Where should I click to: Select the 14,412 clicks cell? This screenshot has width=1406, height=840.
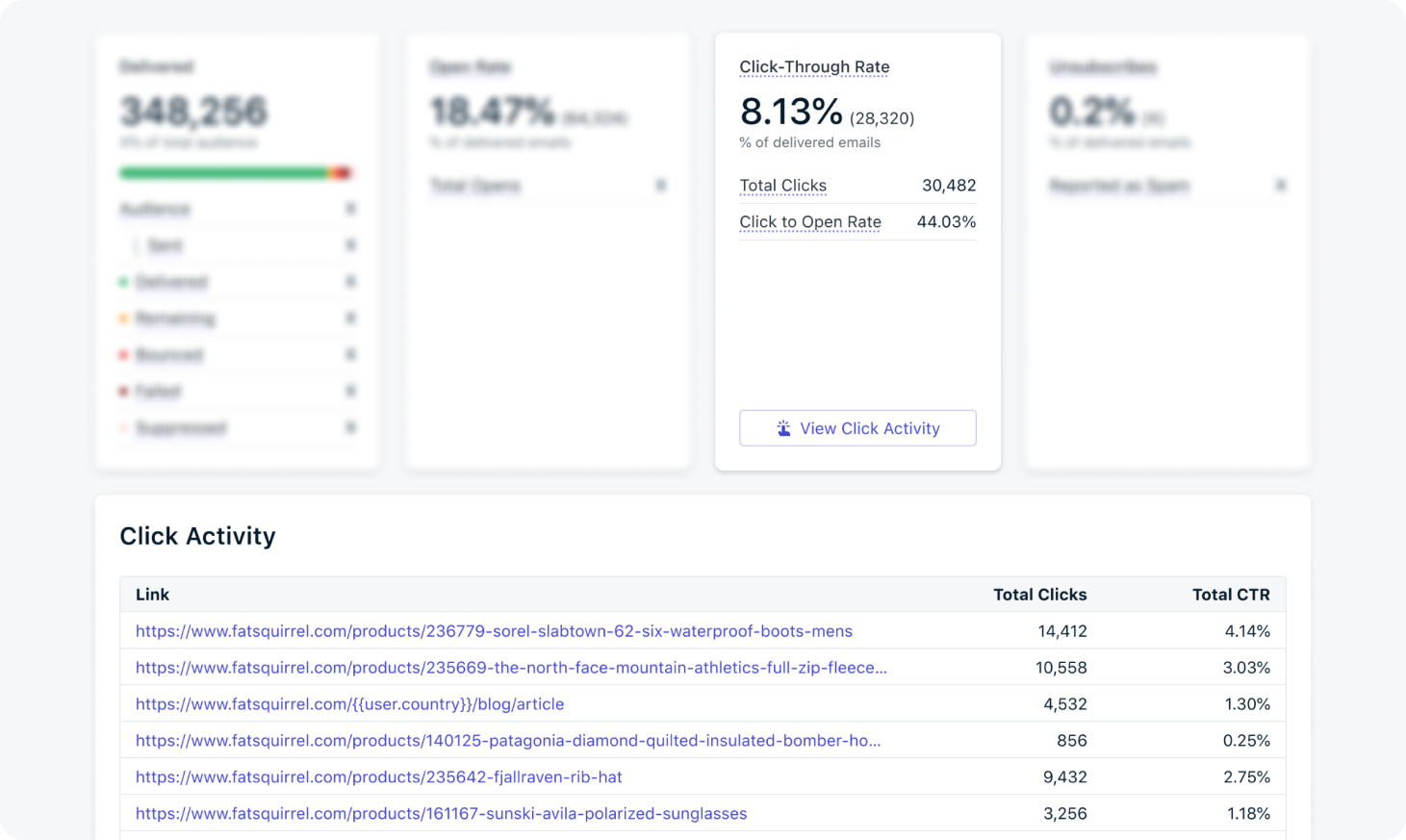(1062, 631)
